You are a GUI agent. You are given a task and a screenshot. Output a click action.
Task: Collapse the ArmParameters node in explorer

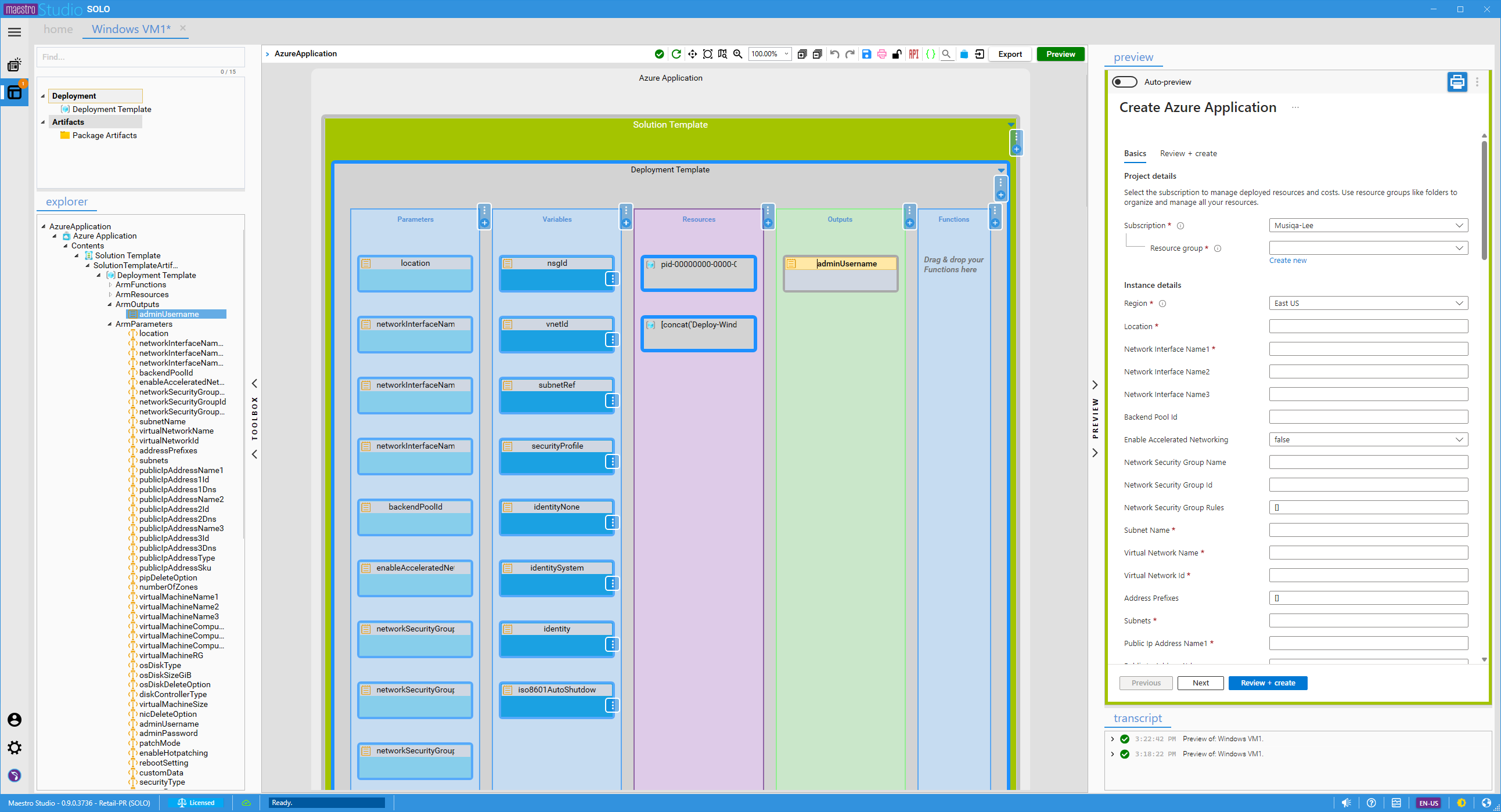pyautogui.click(x=110, y=324)
